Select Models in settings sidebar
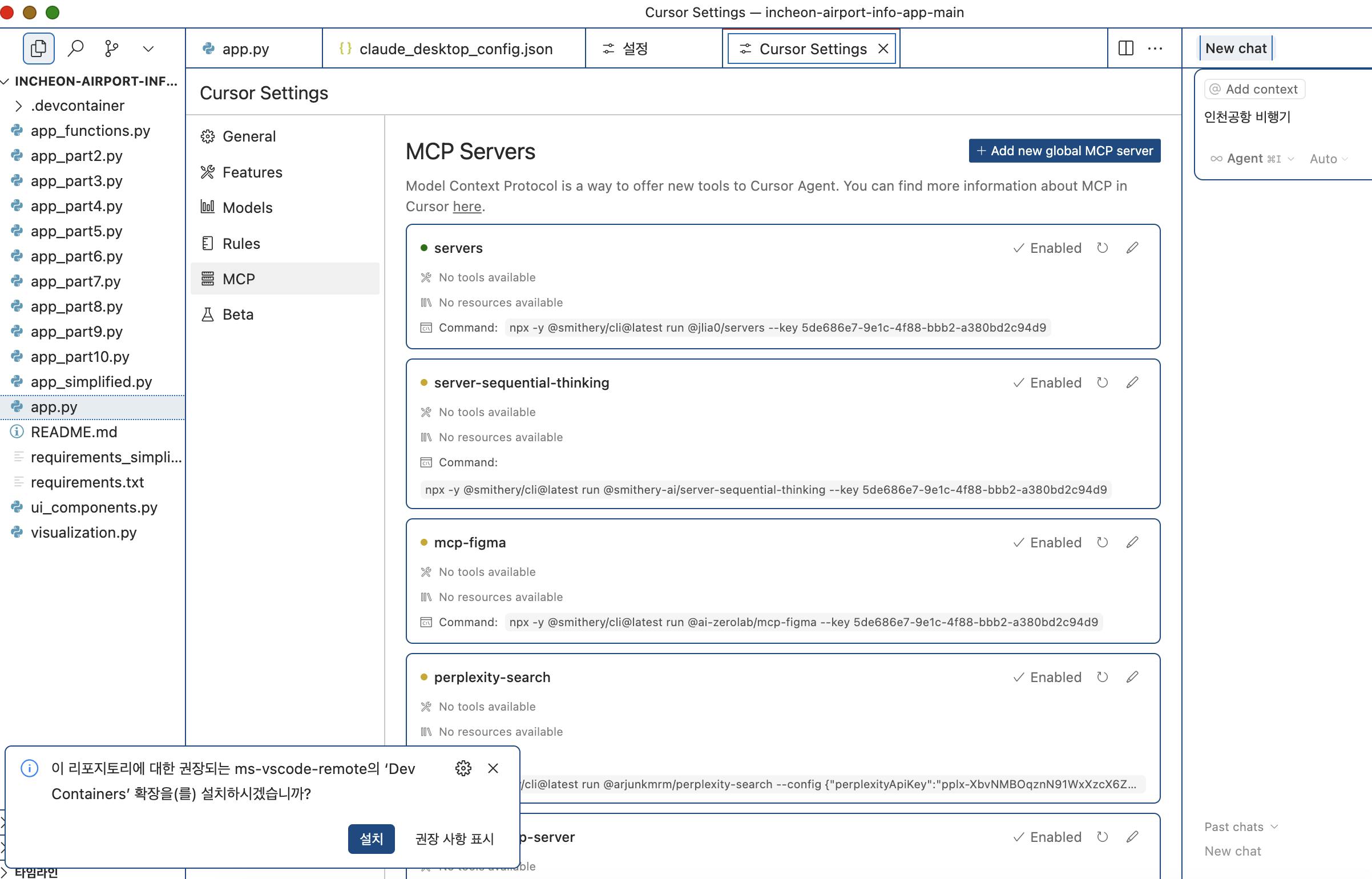The width and height of the screenshot is (1372, 879). 247,208
